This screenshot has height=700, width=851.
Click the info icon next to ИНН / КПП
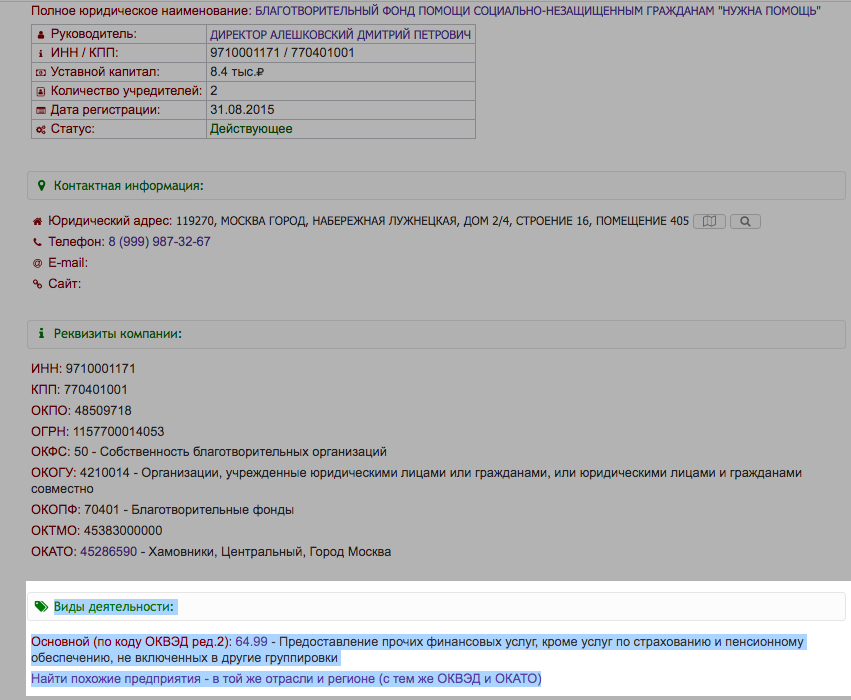(41, 53)
